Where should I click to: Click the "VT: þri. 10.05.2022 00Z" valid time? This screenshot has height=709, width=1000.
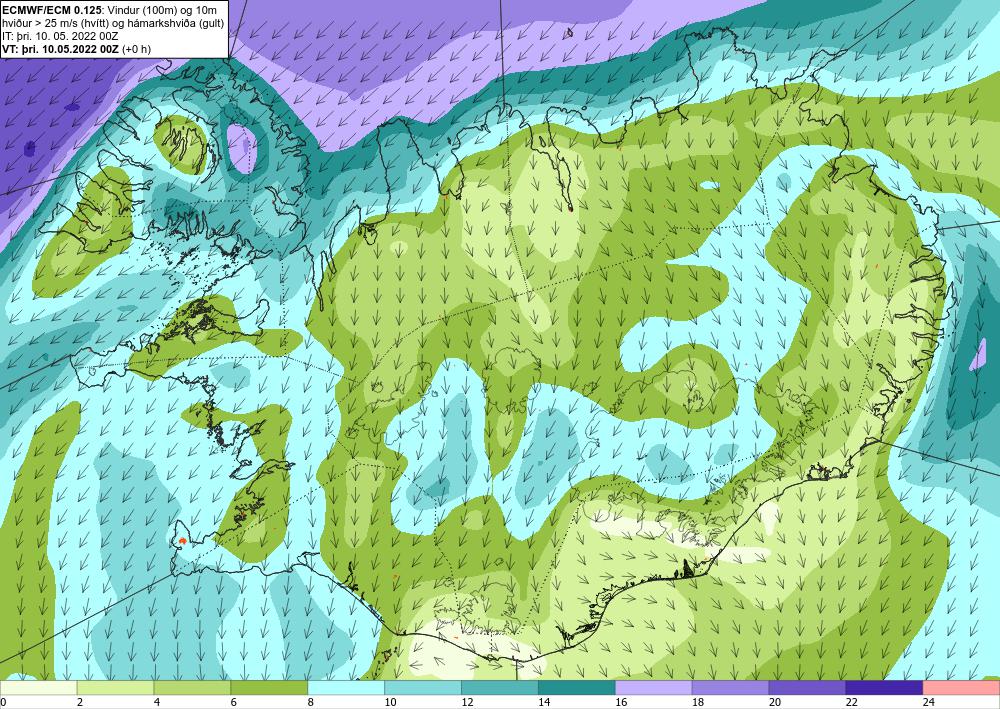(60, 49)
